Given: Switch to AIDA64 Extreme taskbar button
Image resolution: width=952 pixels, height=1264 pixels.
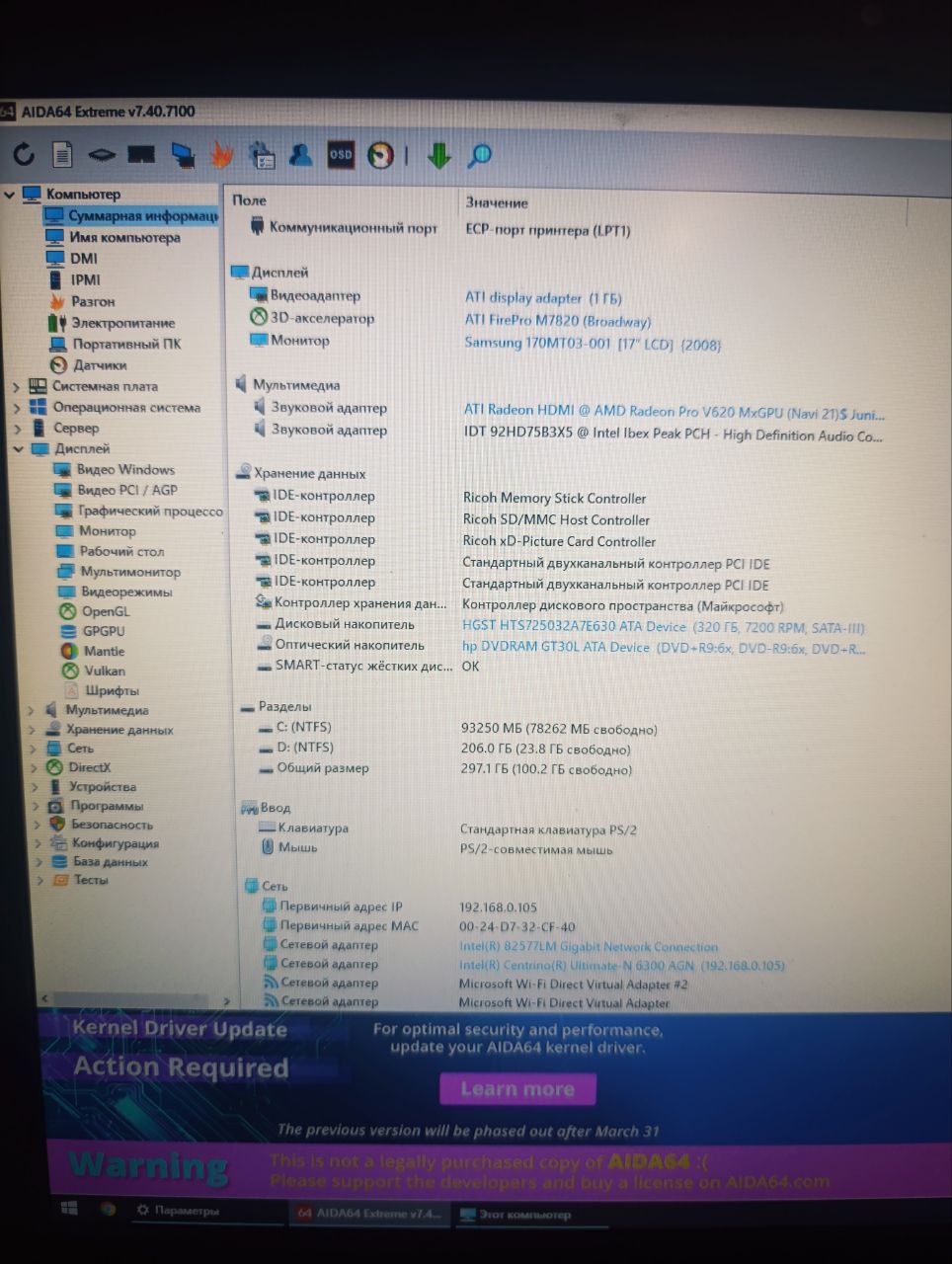Looking at the screenshot, I should coord(368,1213).
